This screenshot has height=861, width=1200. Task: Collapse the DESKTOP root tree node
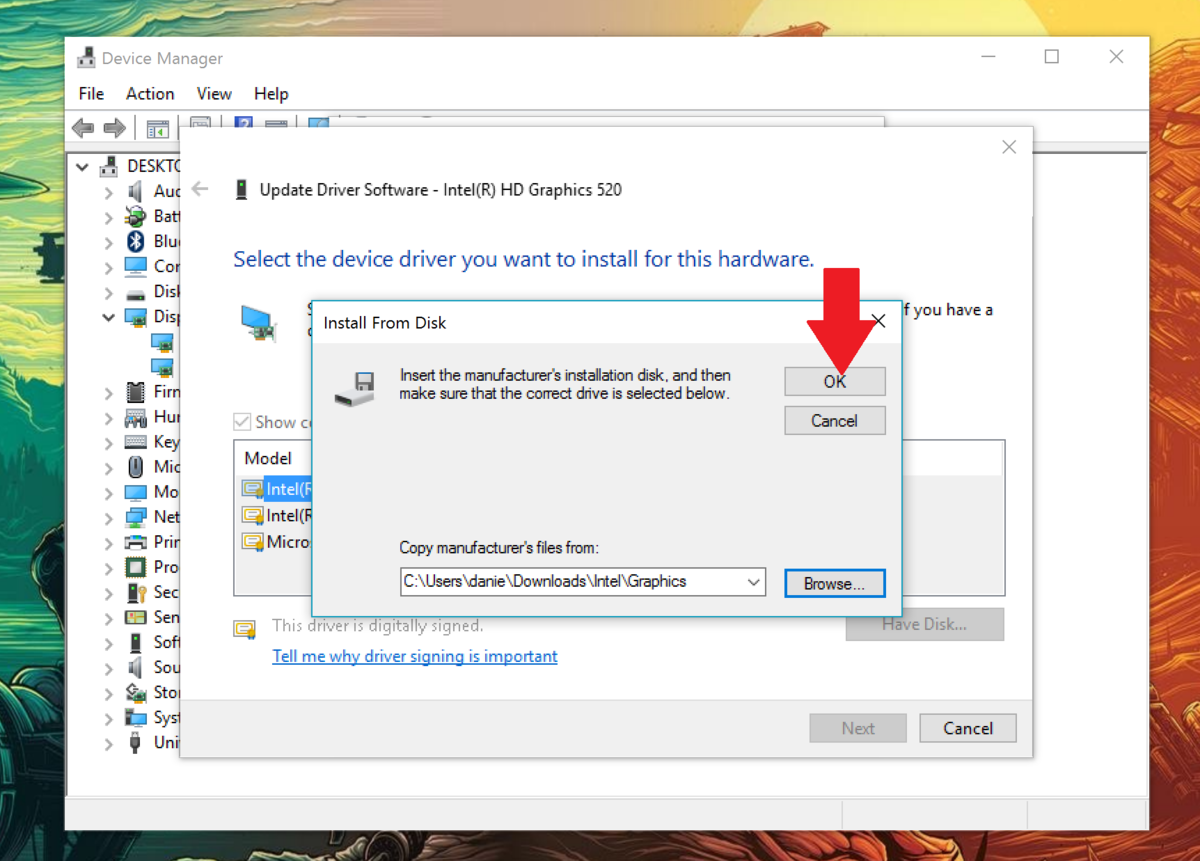click(83, 166)
